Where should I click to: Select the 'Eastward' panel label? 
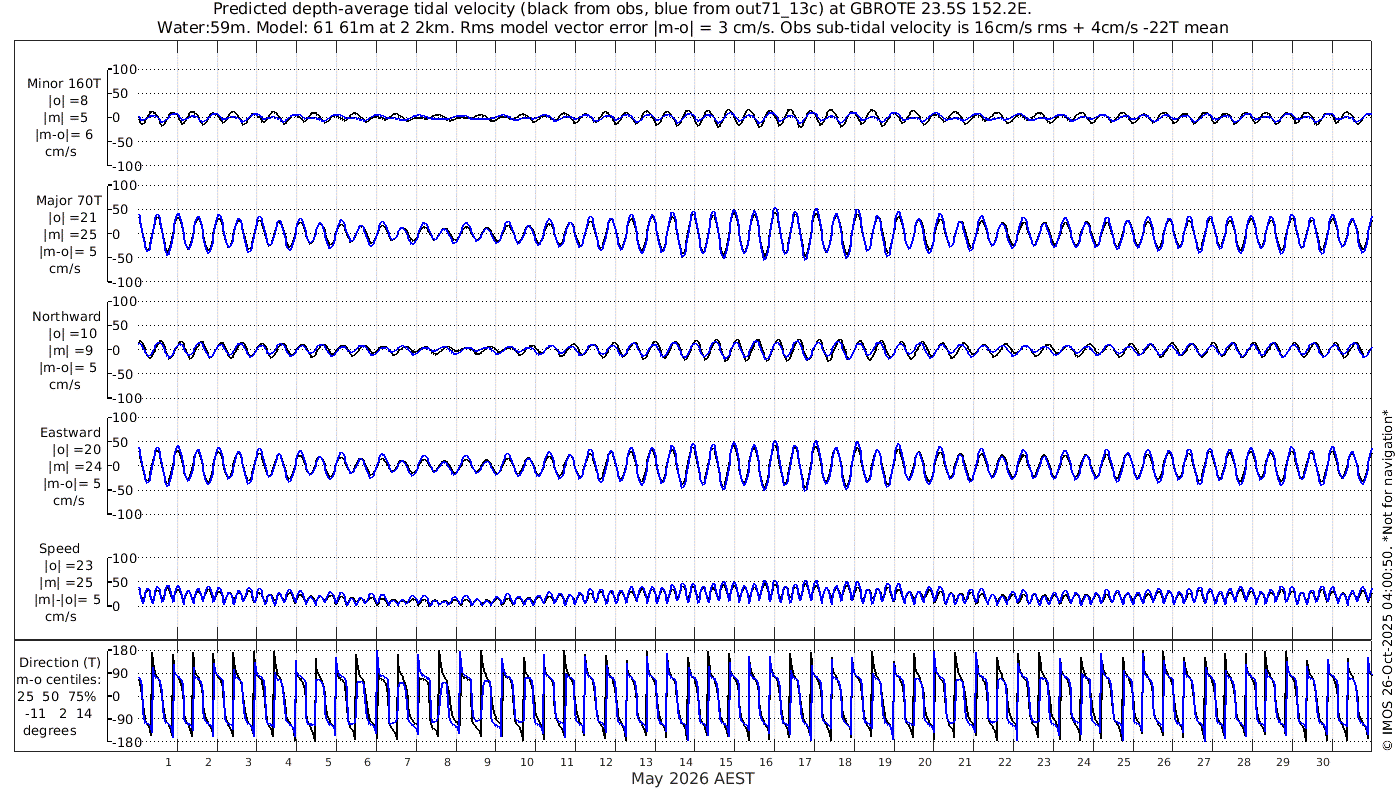click(71, 433)
